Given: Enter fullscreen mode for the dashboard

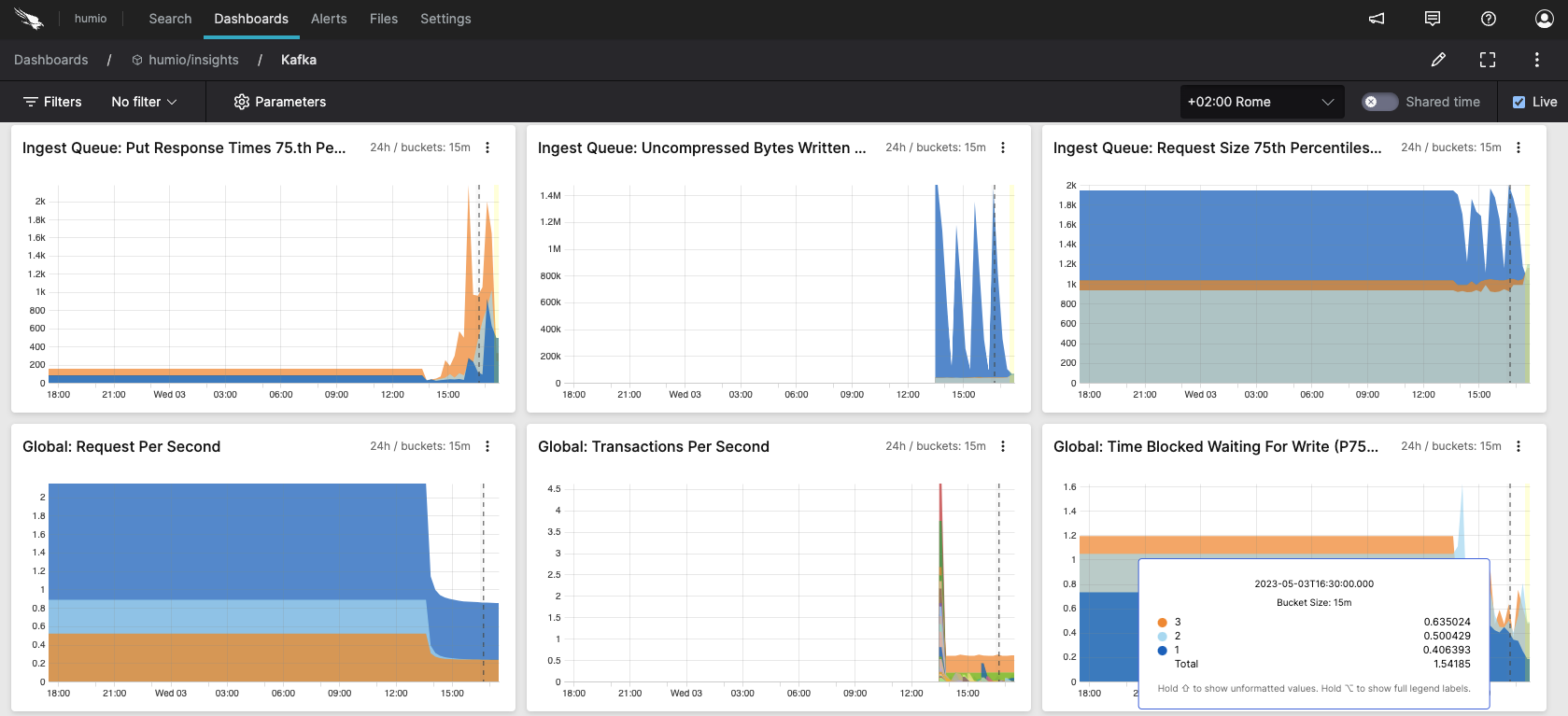Looking at the screenshot, I should click(x=1488, y=60).
